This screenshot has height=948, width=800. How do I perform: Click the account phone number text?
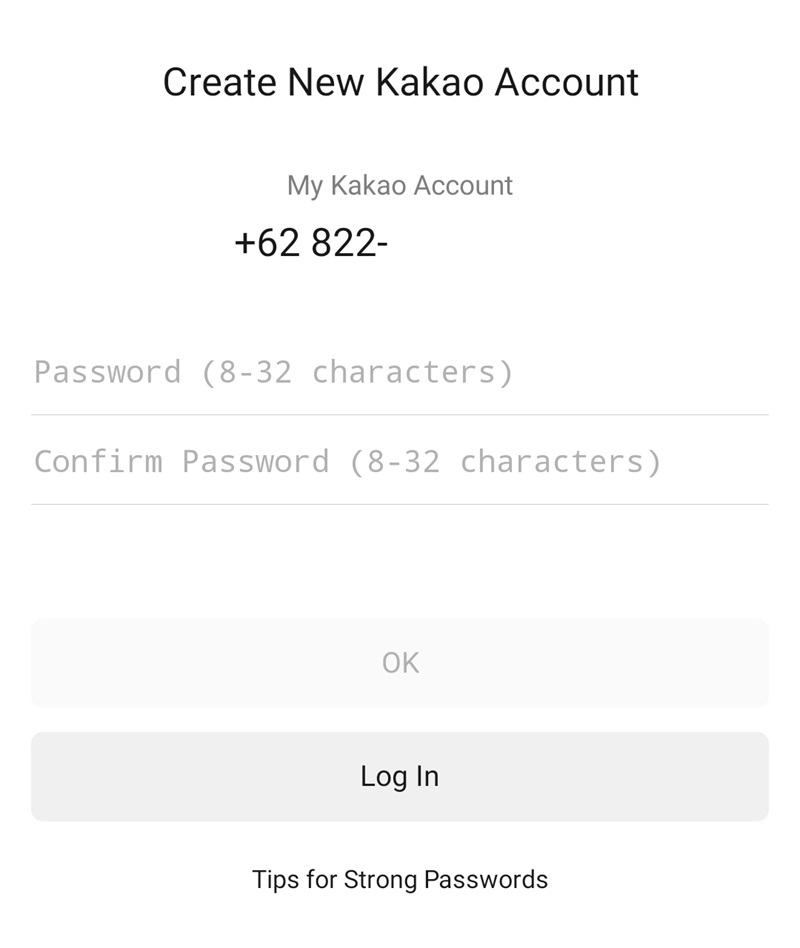(x=311, y=243)
